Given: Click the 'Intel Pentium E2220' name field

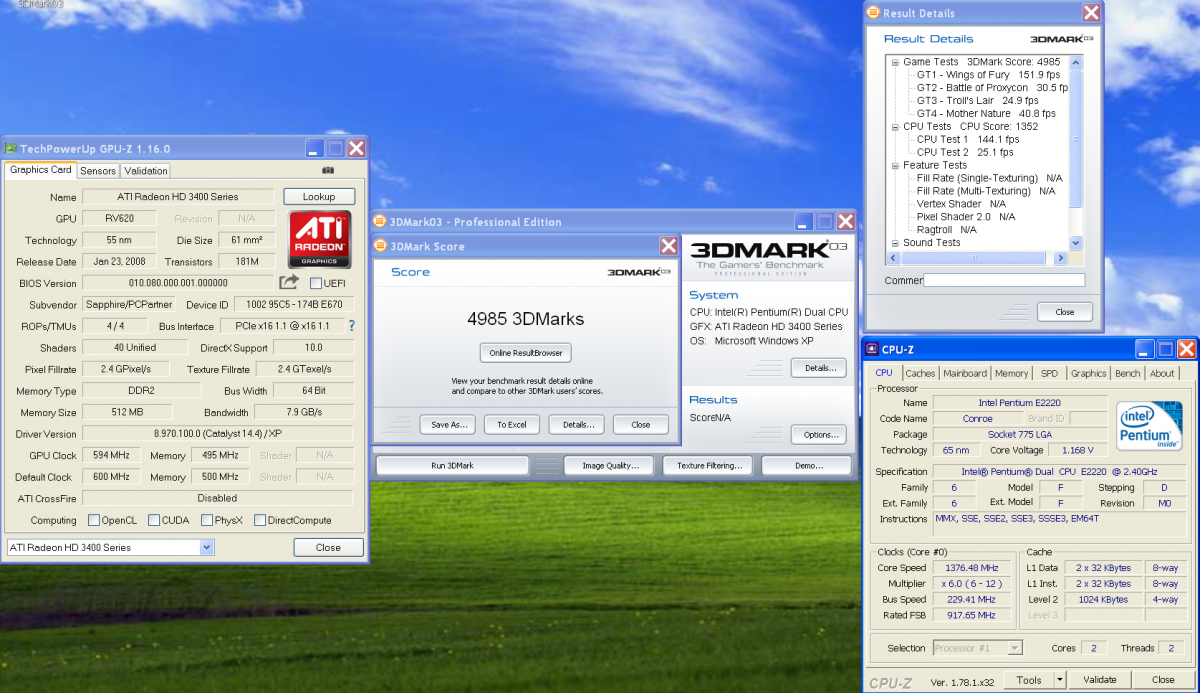Looking at the screenshot, I should 1020,402.
